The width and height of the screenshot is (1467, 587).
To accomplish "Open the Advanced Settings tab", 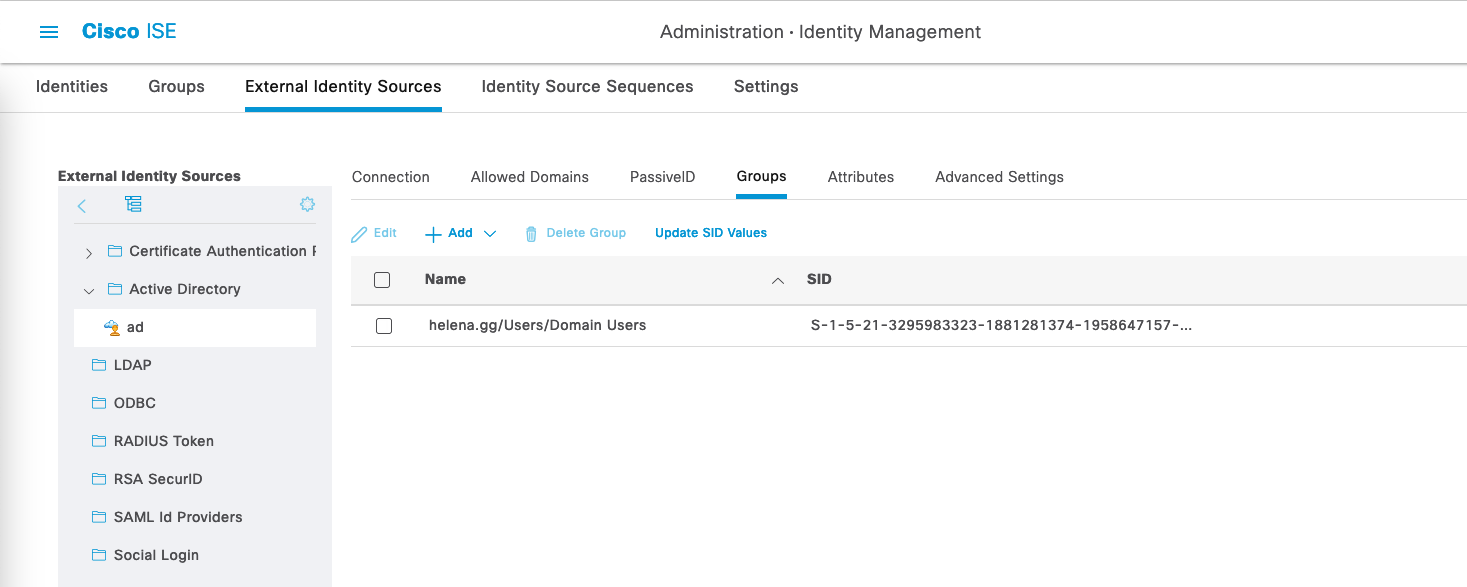I will 999,177.
